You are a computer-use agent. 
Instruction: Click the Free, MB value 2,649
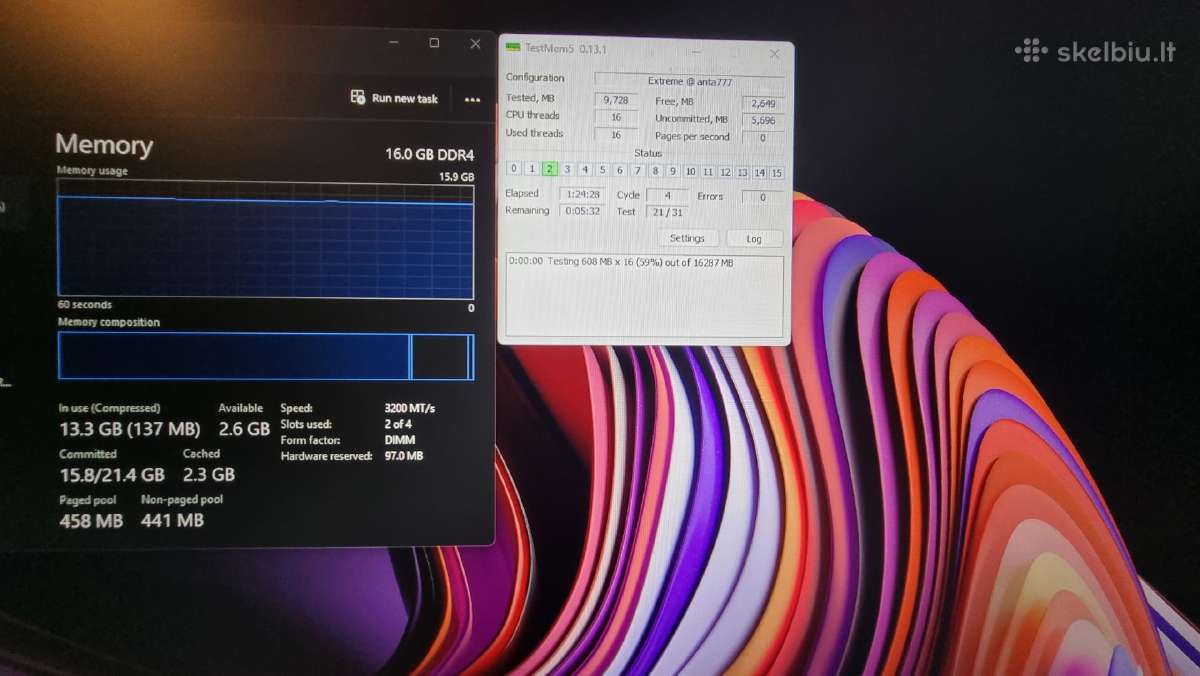click(x=763, y=103)
